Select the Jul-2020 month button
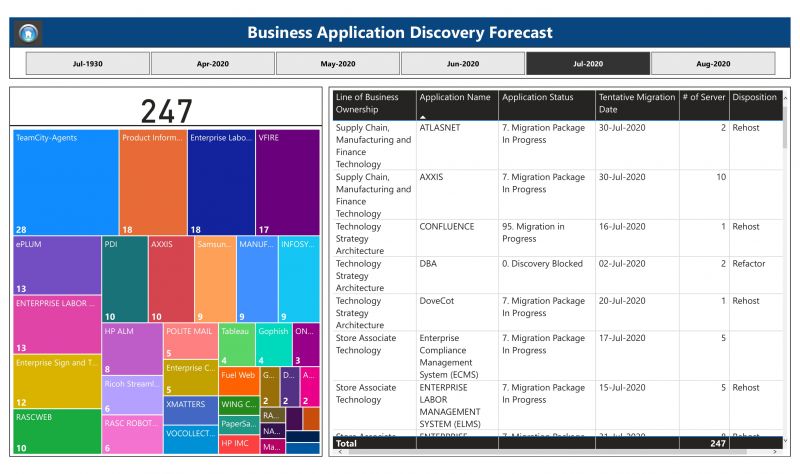This screenshot has width=800, height=474. click(x=588, y=64)
